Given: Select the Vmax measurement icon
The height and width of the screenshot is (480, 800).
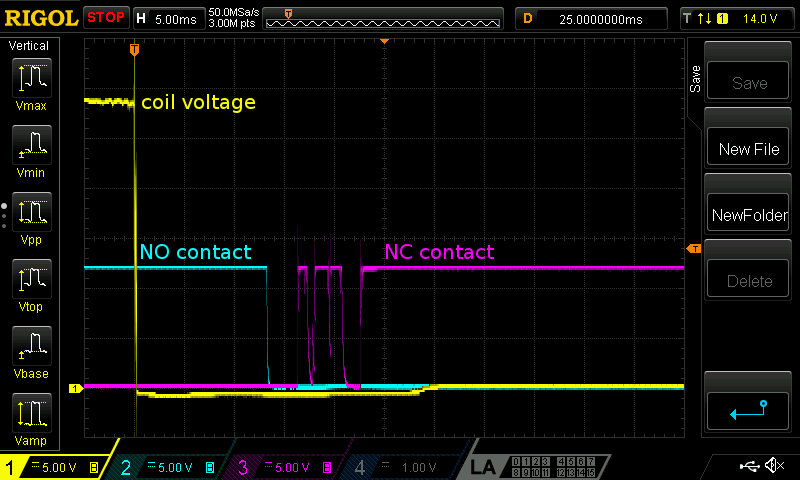Looking at the screenshot, I should [31, 78].
